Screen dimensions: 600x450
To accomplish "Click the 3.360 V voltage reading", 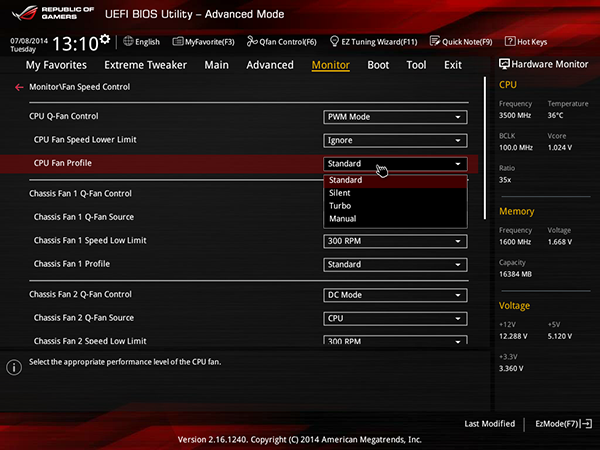I will coord(511,368).
